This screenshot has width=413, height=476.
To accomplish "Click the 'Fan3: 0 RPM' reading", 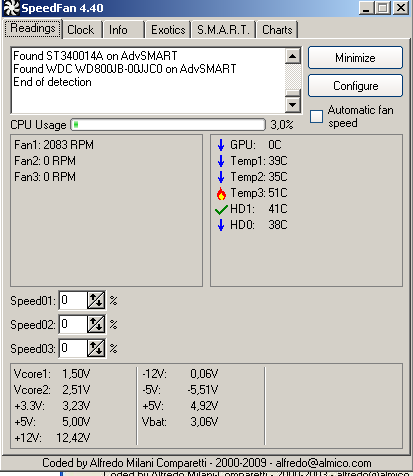I will (45, 177).
